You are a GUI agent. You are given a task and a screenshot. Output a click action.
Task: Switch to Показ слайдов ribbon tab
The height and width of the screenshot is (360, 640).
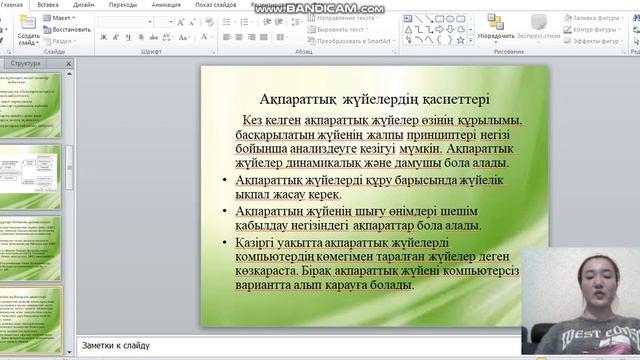click(x=216, y=5)
